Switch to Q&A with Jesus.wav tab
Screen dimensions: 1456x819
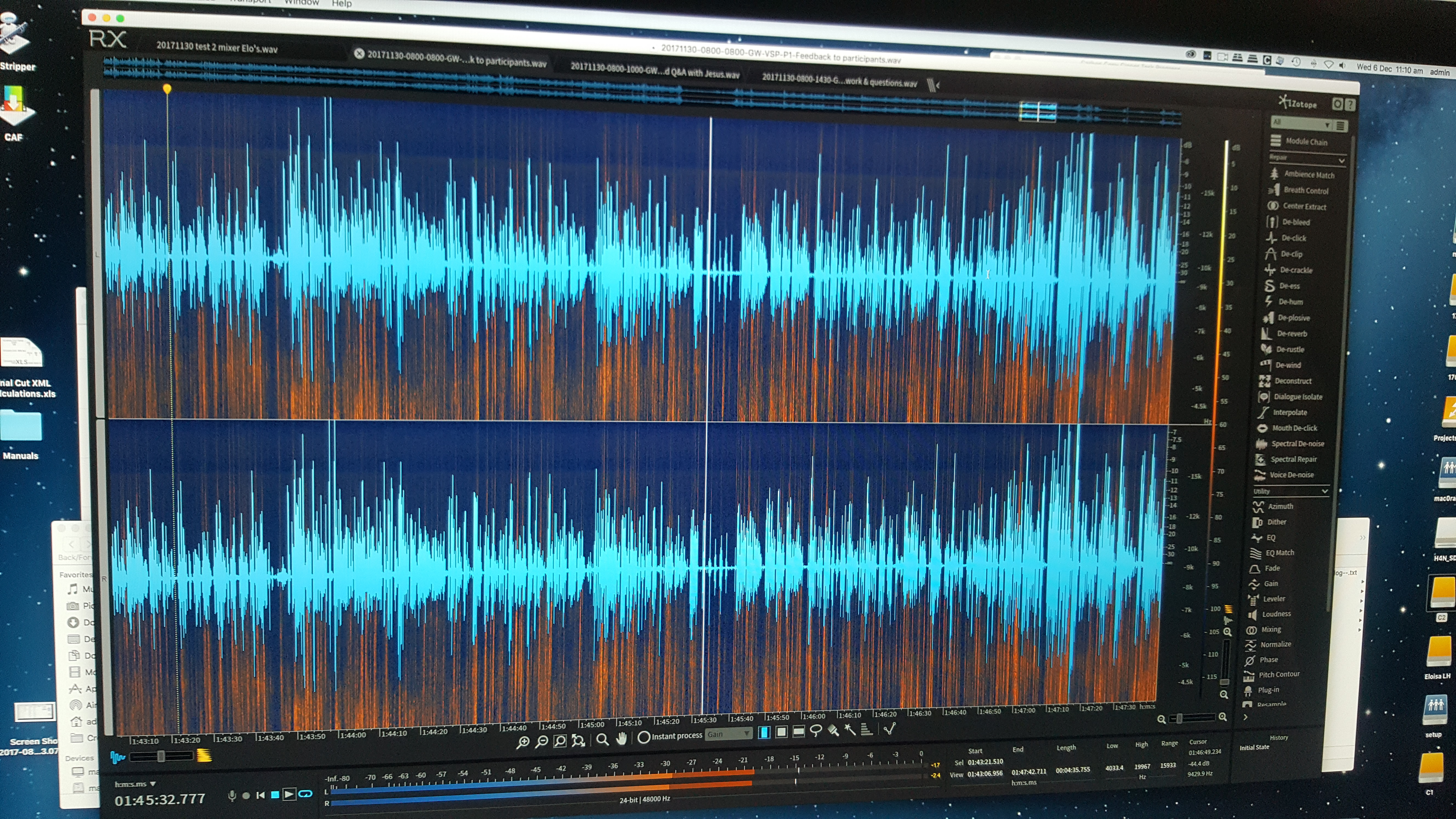click(654, 70)
